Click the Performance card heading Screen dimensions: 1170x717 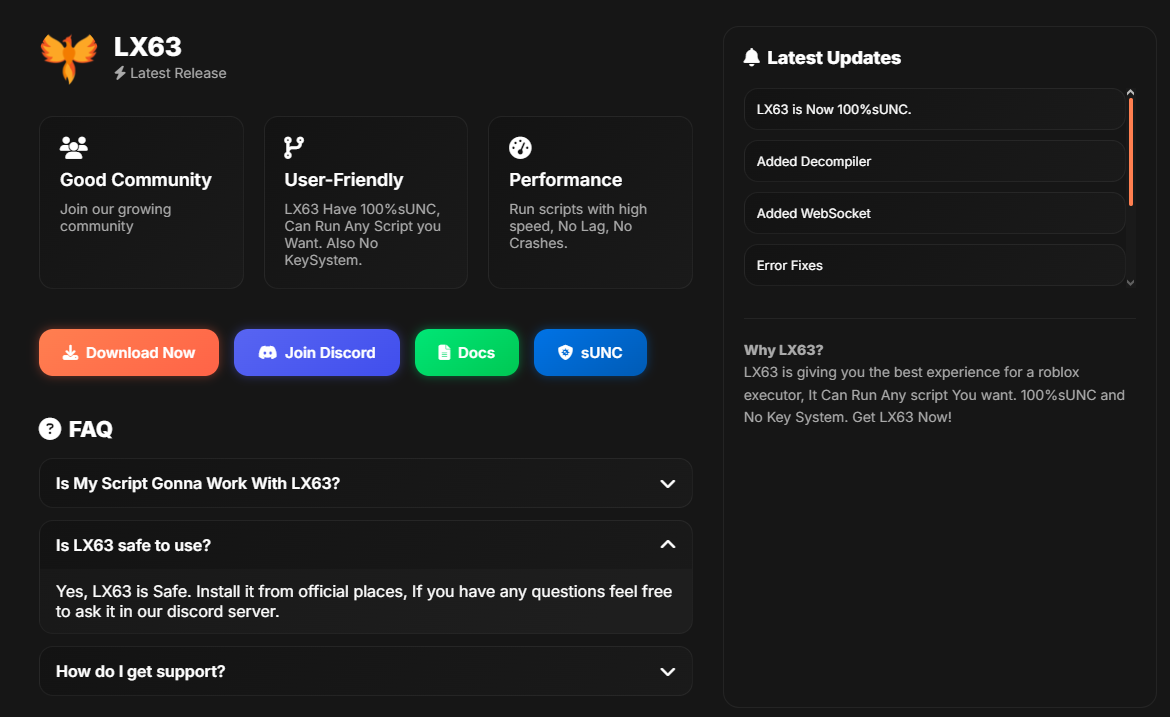point(566,180)
